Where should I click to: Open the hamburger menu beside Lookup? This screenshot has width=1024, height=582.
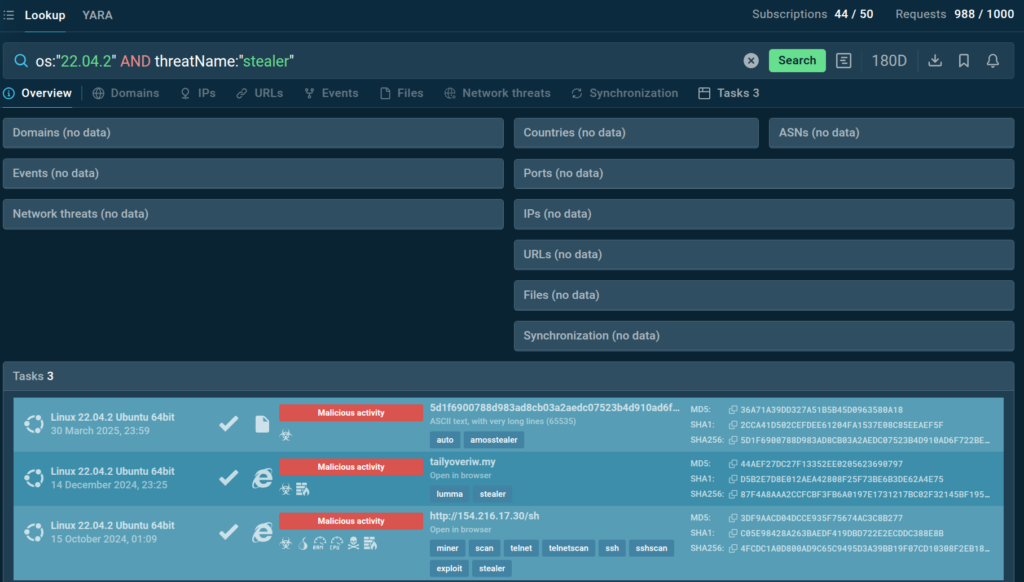click(9, 15)
